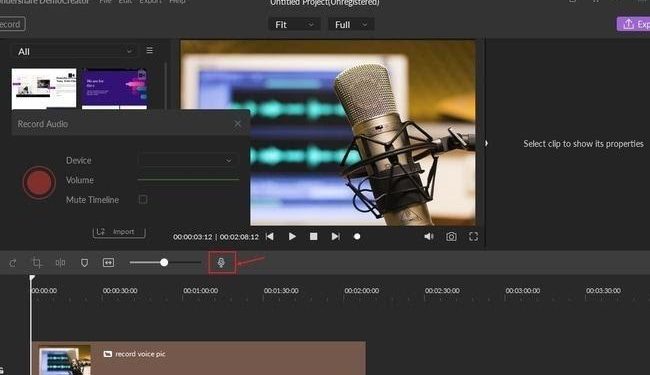Screen dimensions: 650x375
Task: Click the redo arrow in timeline toolbar
Action: click(13, 263)
